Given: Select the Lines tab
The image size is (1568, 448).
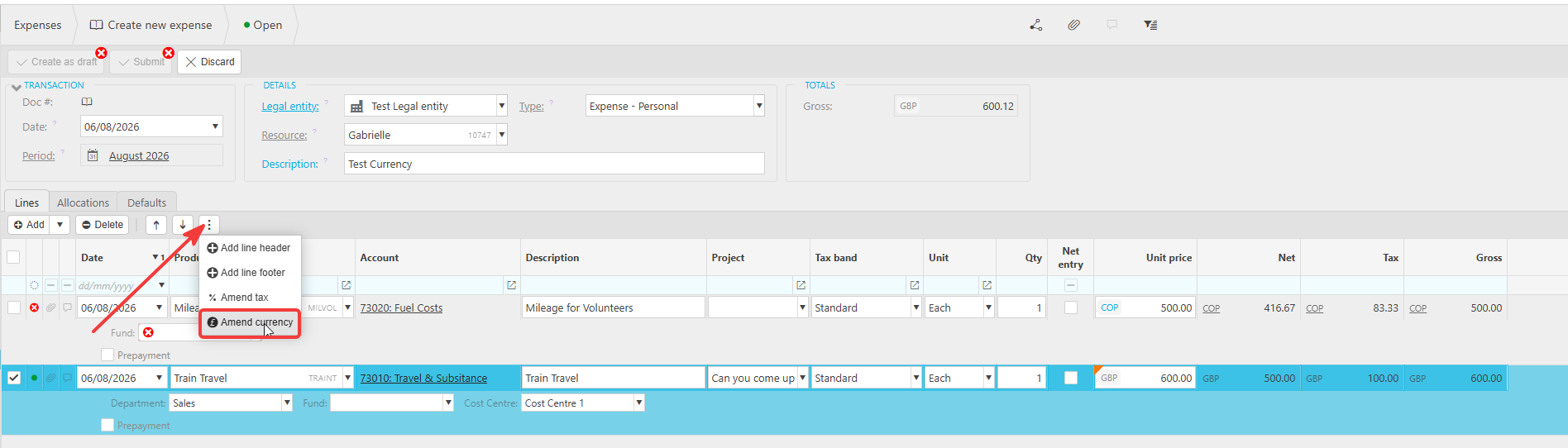Looking at the screenshot, I should (26, 203).
